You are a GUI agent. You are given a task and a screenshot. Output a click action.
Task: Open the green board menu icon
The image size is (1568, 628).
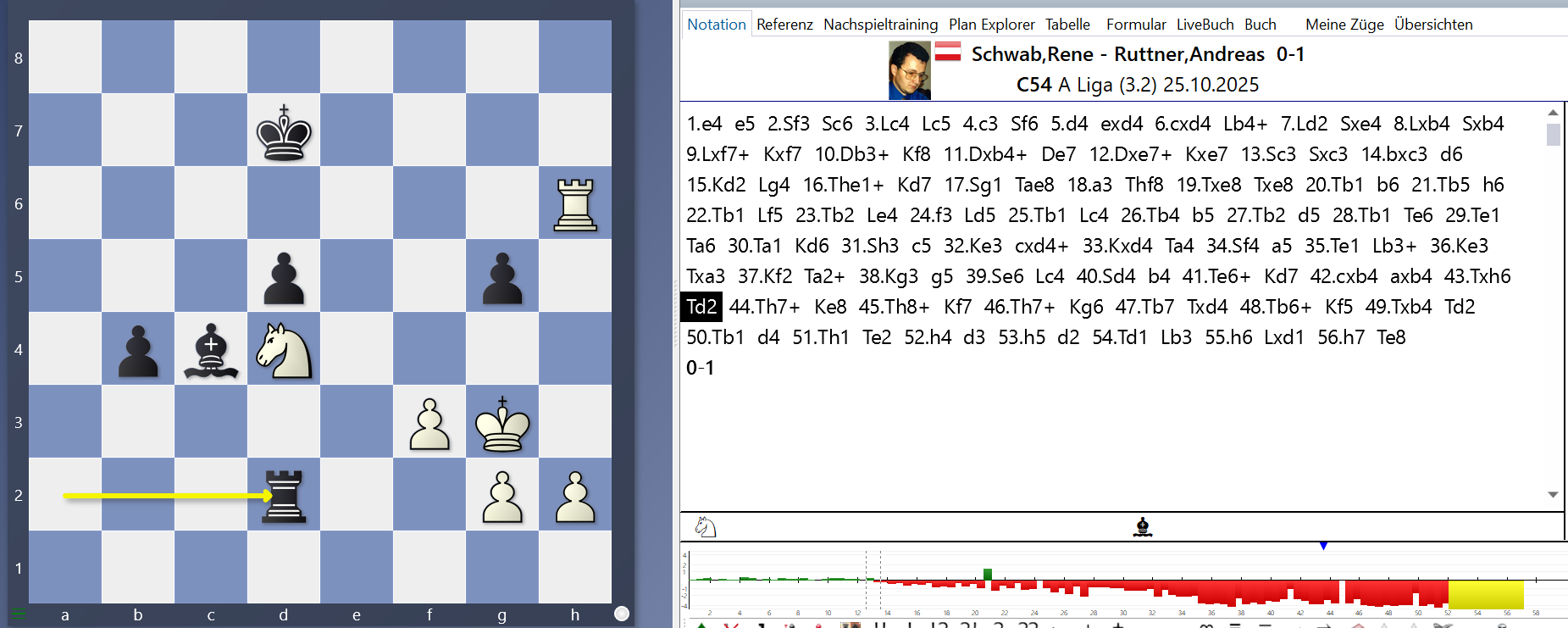[x=18, y=613]
